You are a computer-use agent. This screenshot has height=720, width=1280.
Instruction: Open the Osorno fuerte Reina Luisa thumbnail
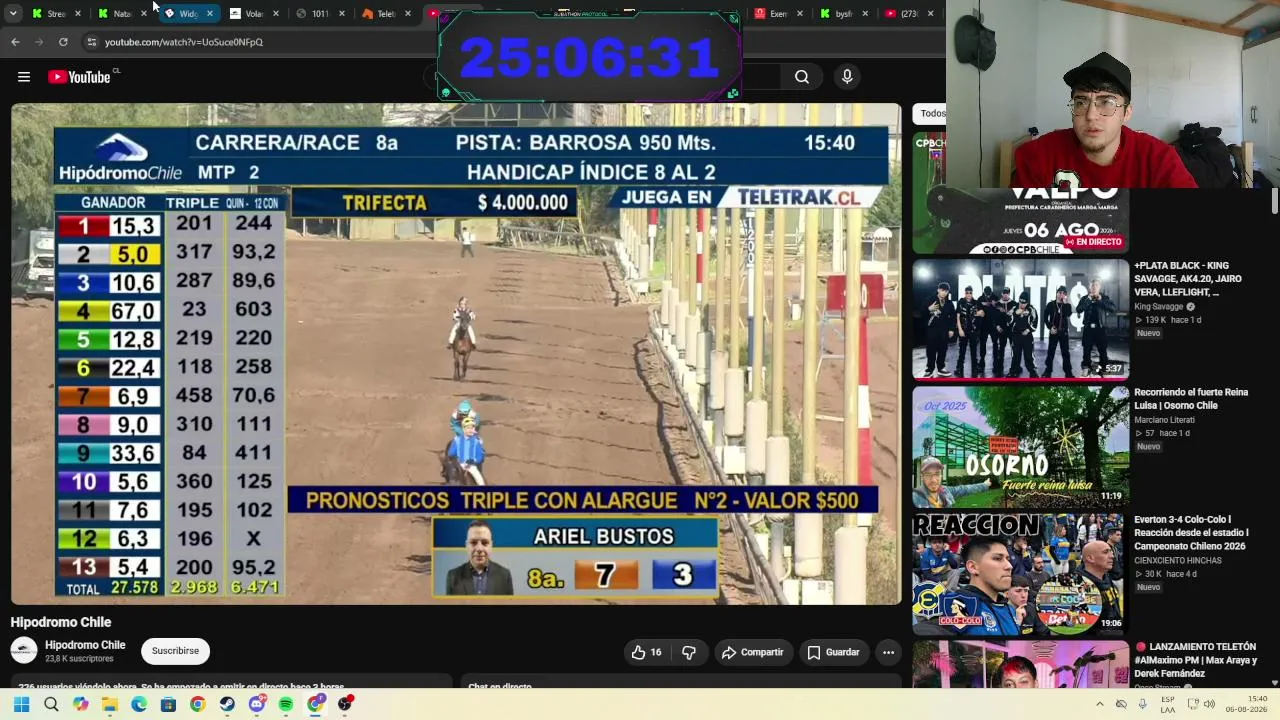(1020, 446)
